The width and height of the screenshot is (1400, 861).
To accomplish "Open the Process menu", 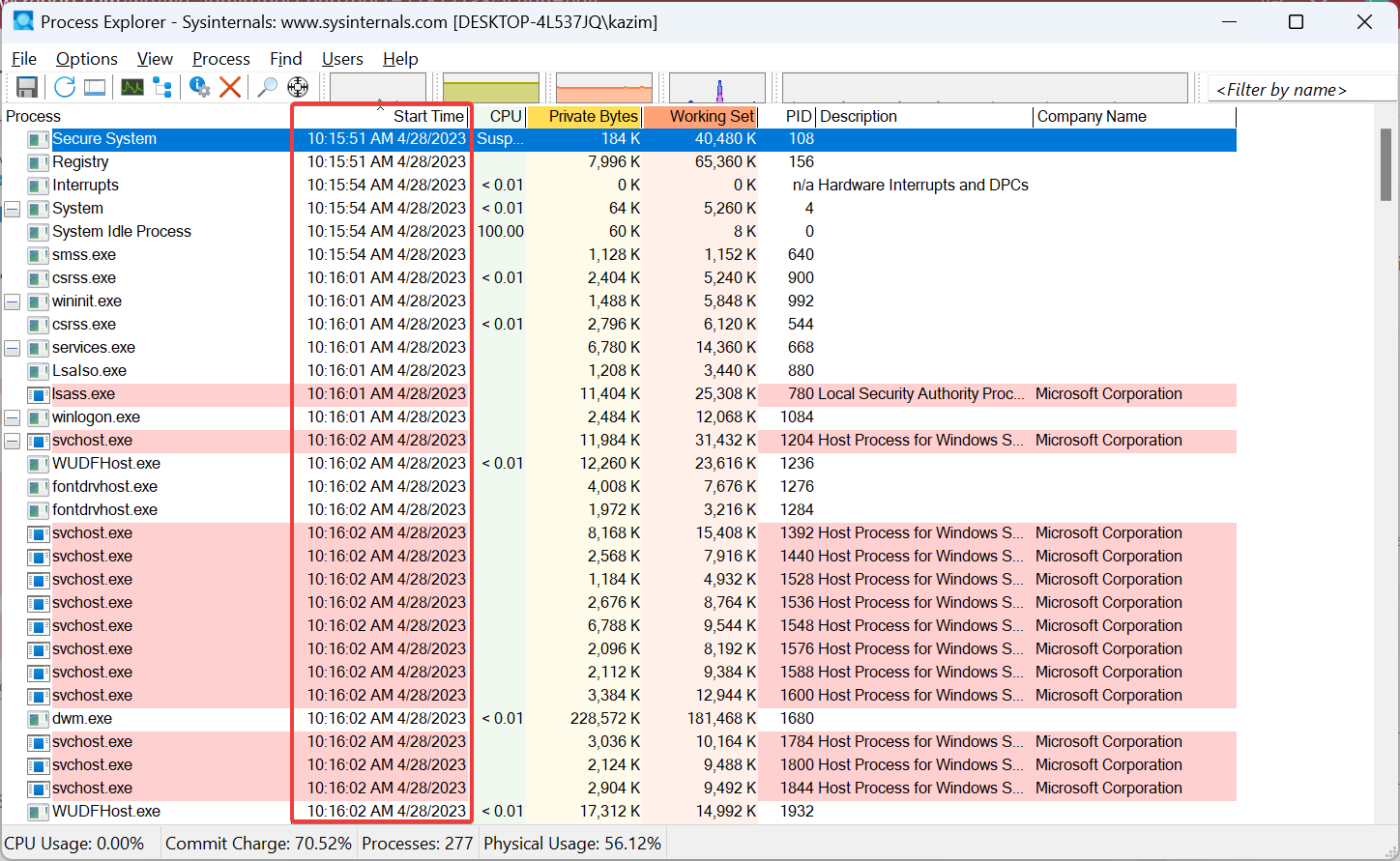I will pos(221,59).
